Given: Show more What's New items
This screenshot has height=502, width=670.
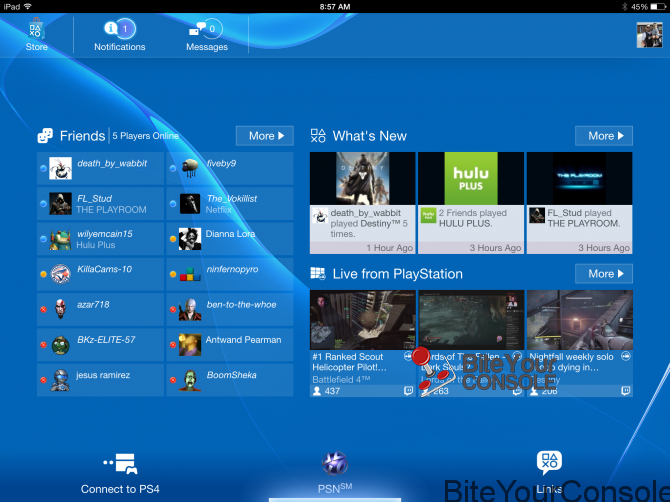Looking at the screenshot, I should coord(604,136).
